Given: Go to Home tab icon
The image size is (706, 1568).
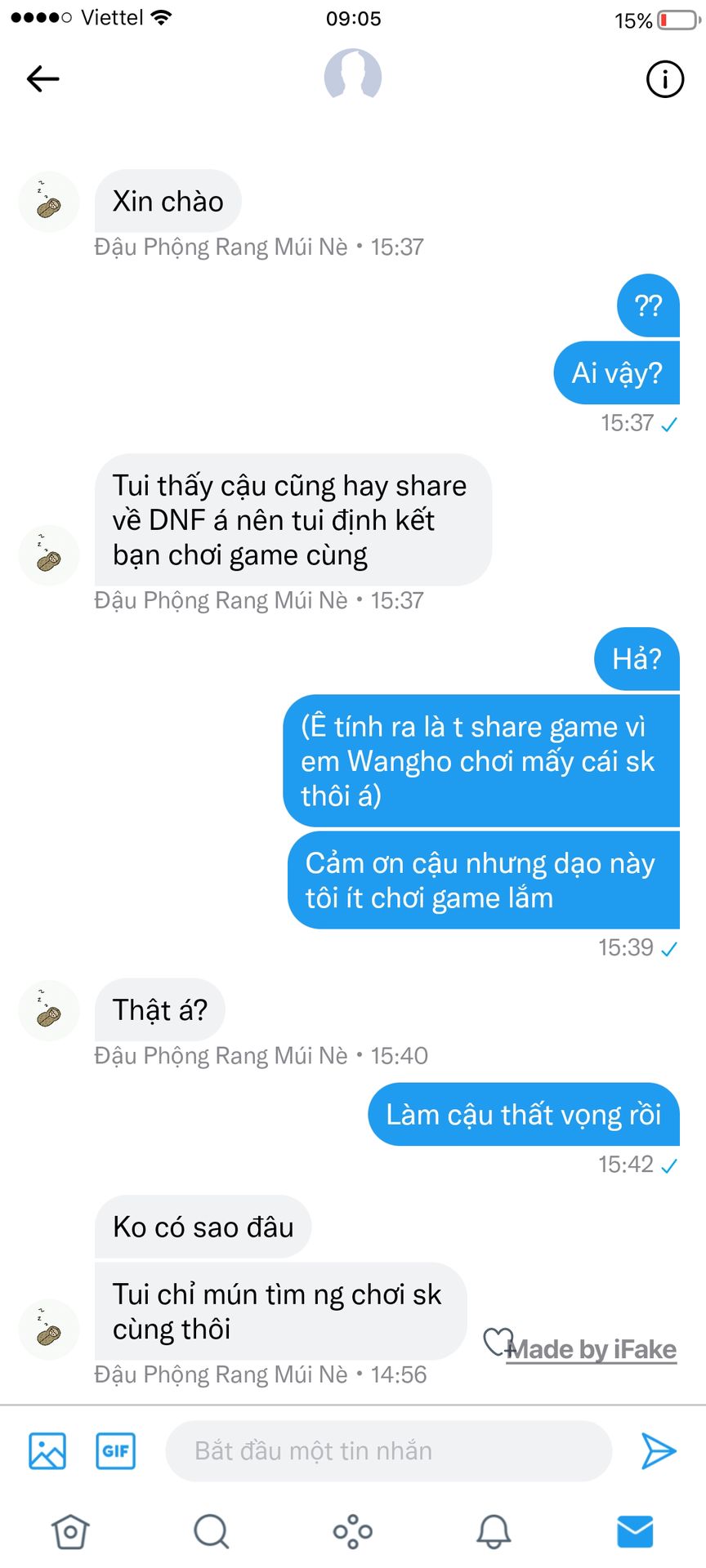Looking at the screenshot, I should click(70, 1532).
